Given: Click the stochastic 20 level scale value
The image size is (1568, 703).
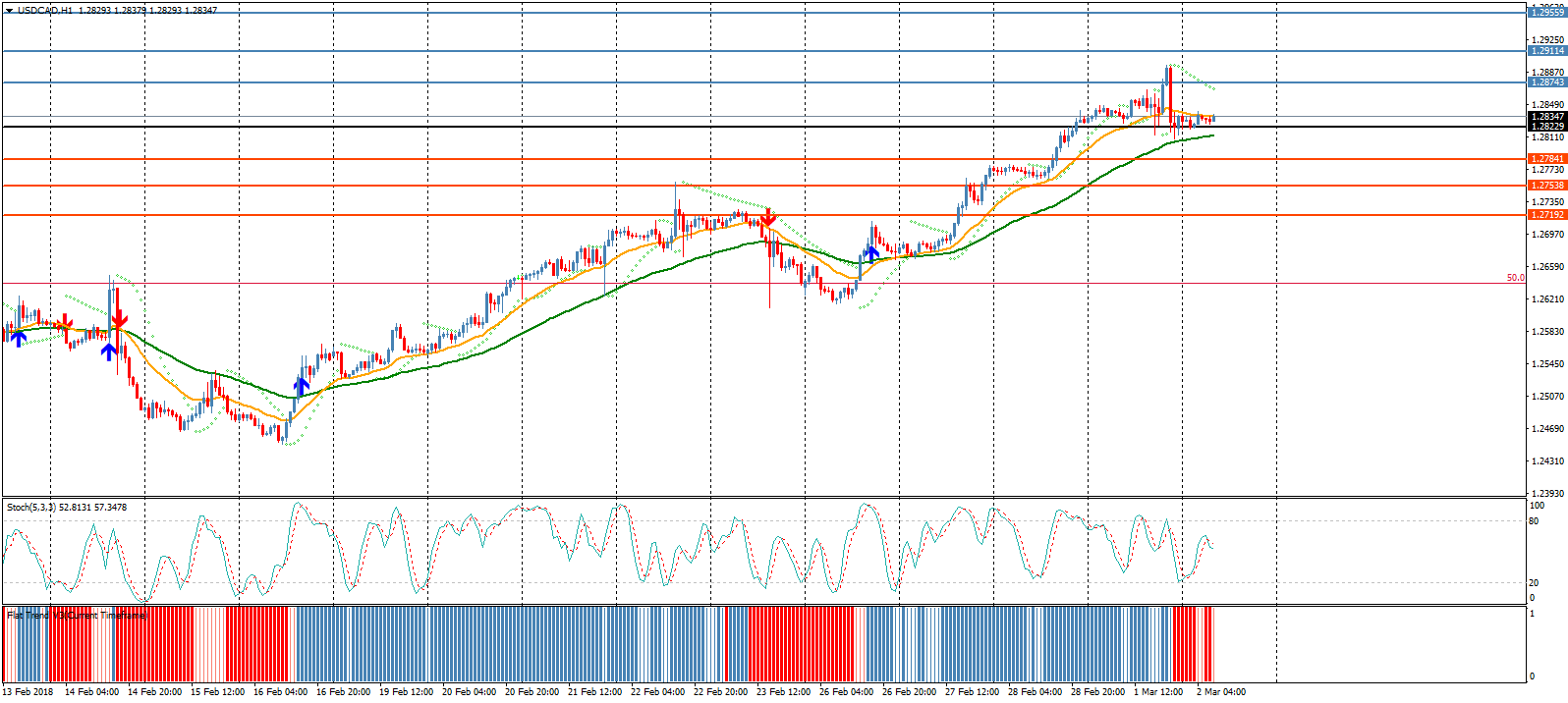Looking at the screenshot, I should [x=1535, y=583].
